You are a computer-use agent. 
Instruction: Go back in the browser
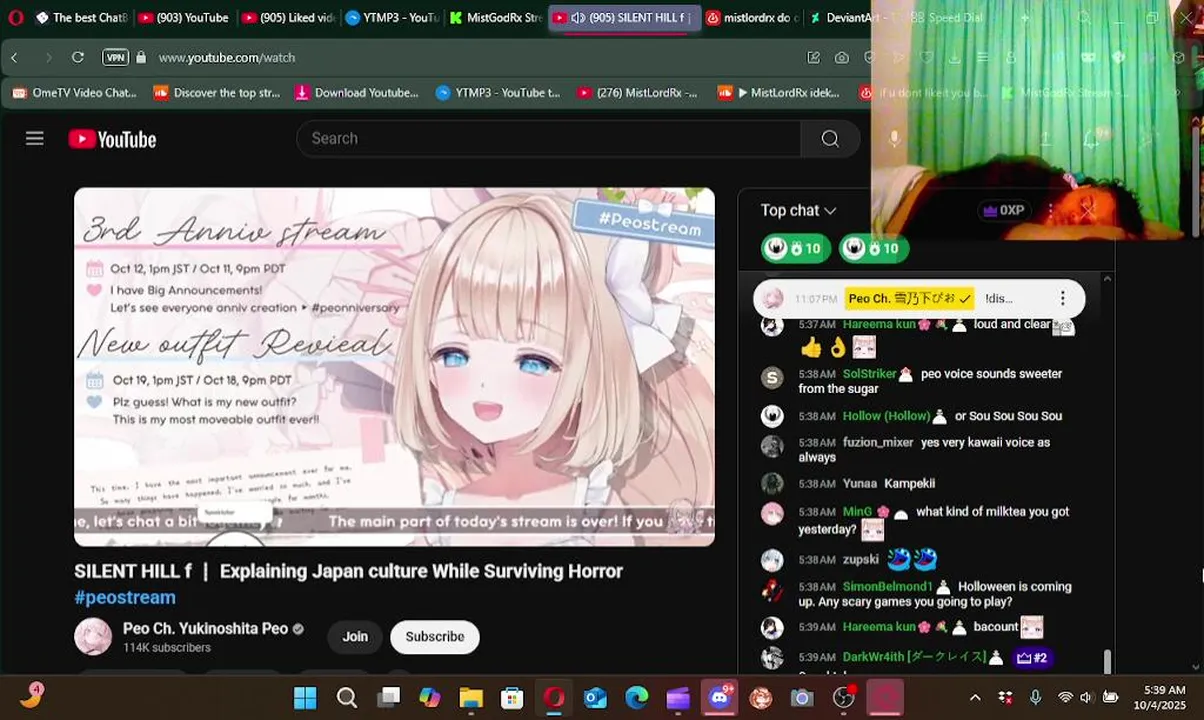click(14, 57)
